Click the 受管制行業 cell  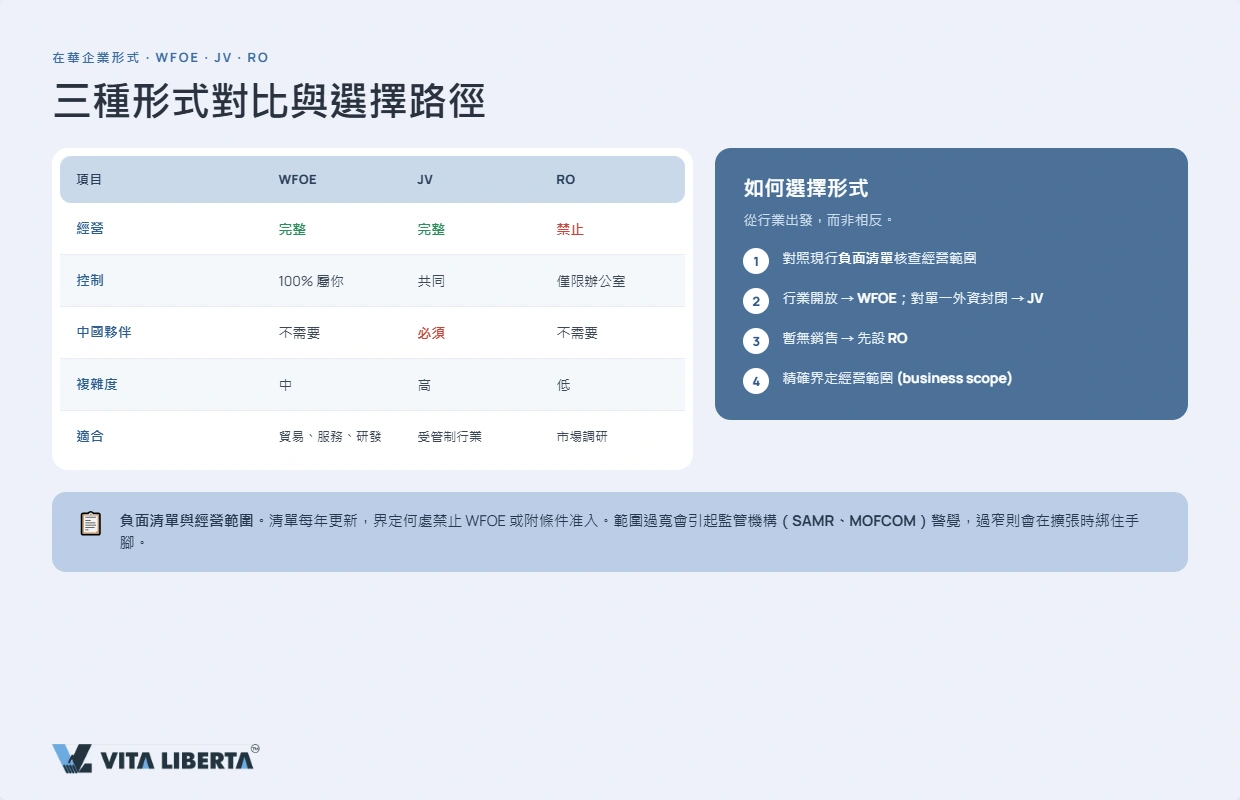click(449, 437)
